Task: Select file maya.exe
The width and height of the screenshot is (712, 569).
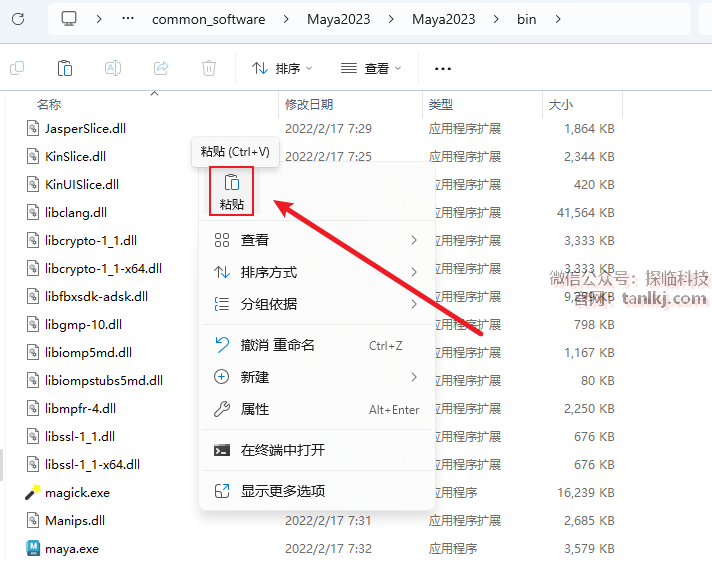Action: click(72, 549)
